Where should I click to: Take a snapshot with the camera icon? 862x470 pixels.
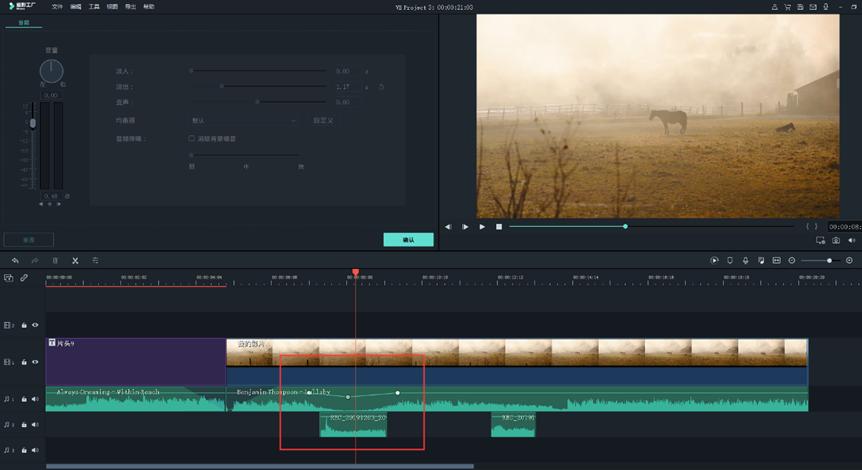pos(836,240)
